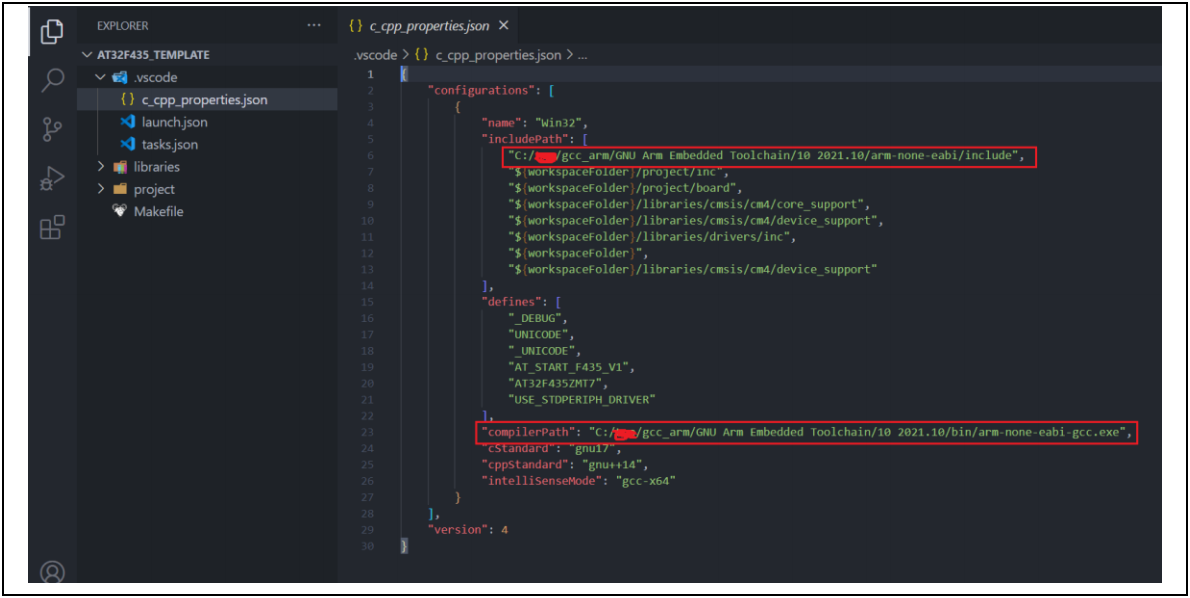This screenshot has height=598, width=1190.
Task: Open the Explorer view in activity bar
Action: (x=52, y=32)
